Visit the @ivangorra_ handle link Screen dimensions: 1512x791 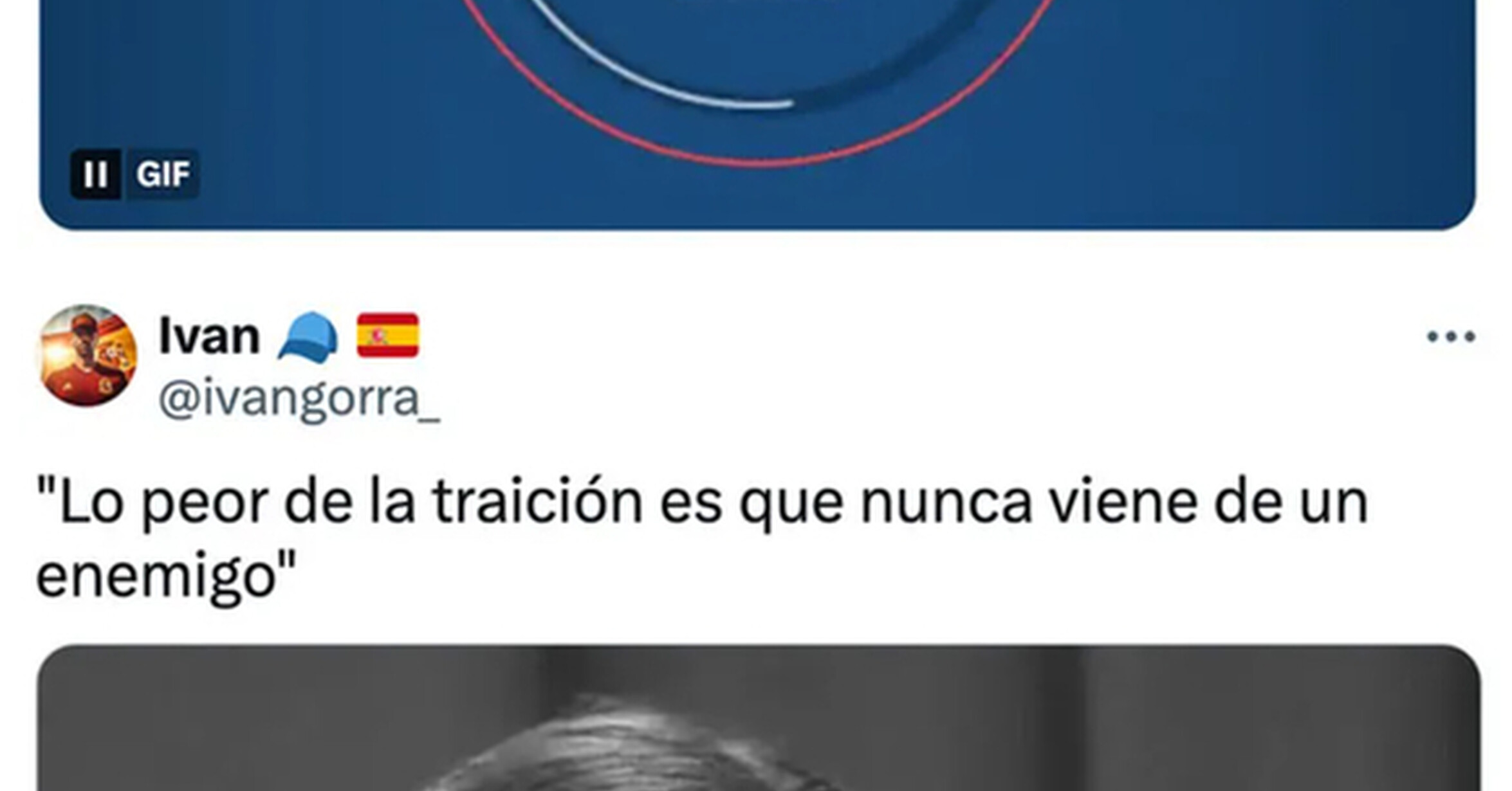click(x=300, y=399)
